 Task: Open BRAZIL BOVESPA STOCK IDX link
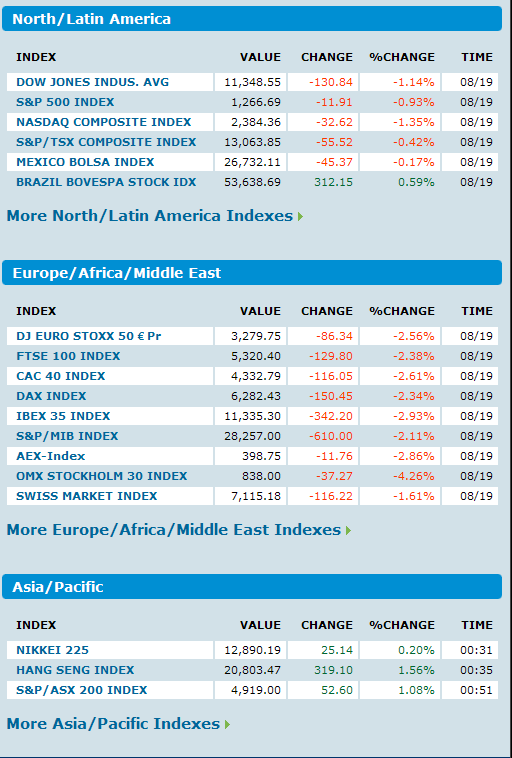tap(106, 182)
